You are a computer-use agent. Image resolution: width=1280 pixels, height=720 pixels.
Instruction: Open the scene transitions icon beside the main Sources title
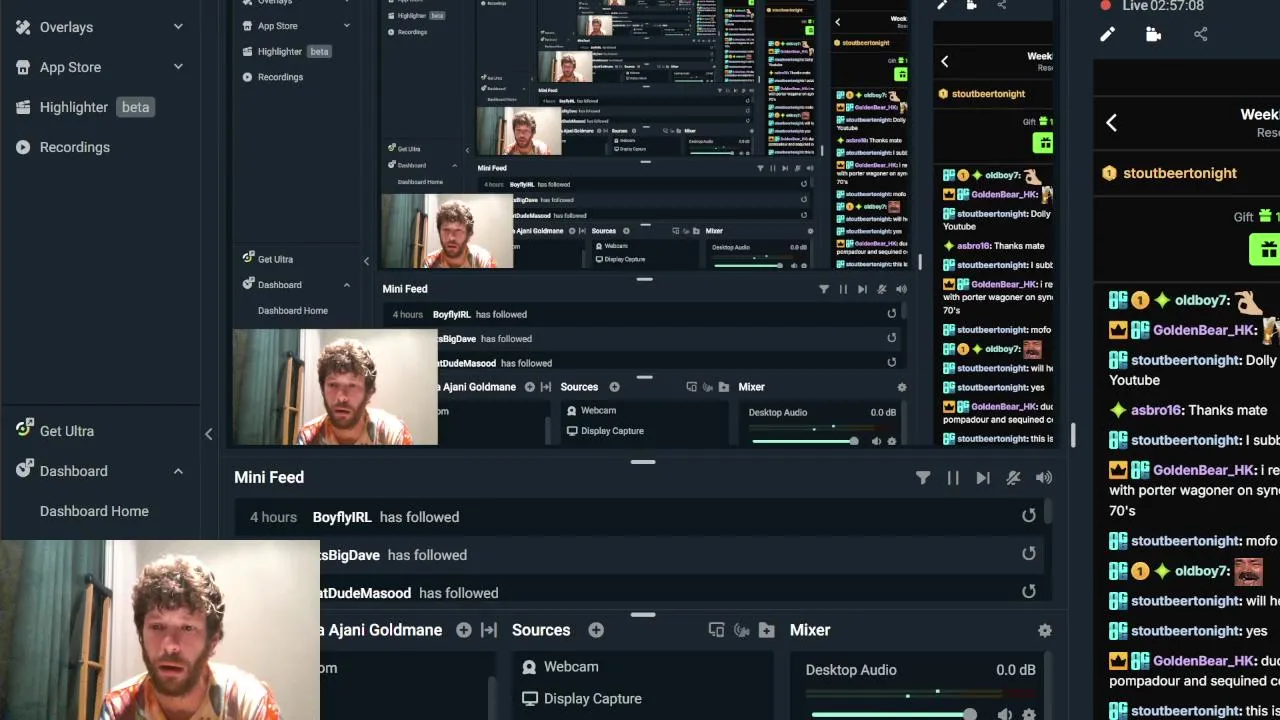(x=489, y=630)
